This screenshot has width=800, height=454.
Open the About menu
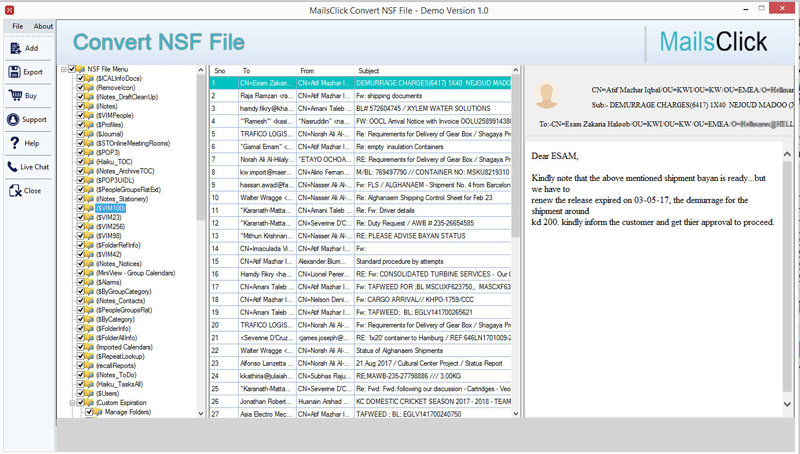pos(43,26)
